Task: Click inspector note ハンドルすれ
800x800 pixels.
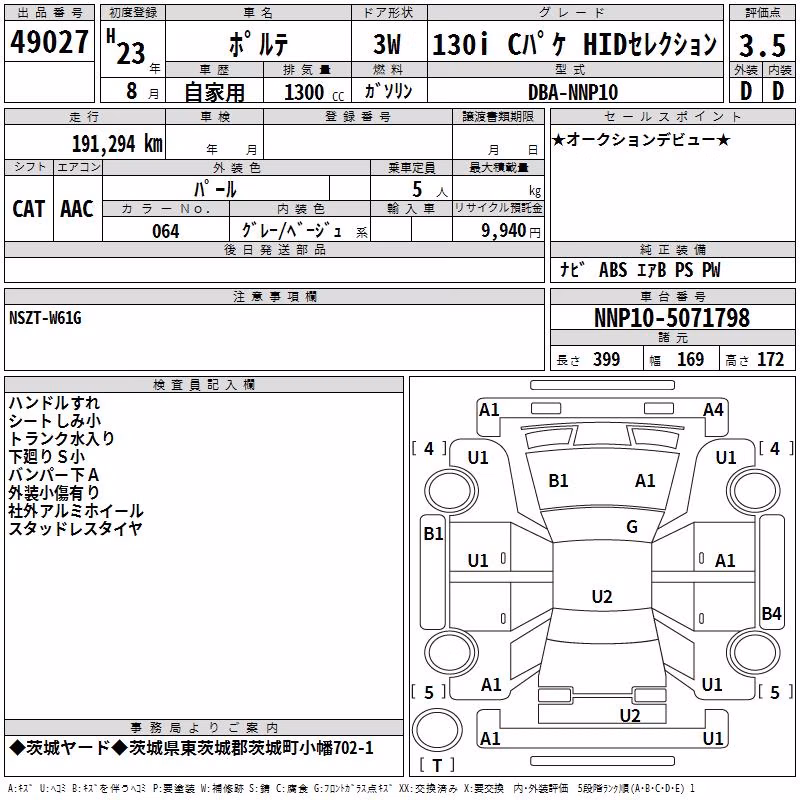Action: (54, 403)
